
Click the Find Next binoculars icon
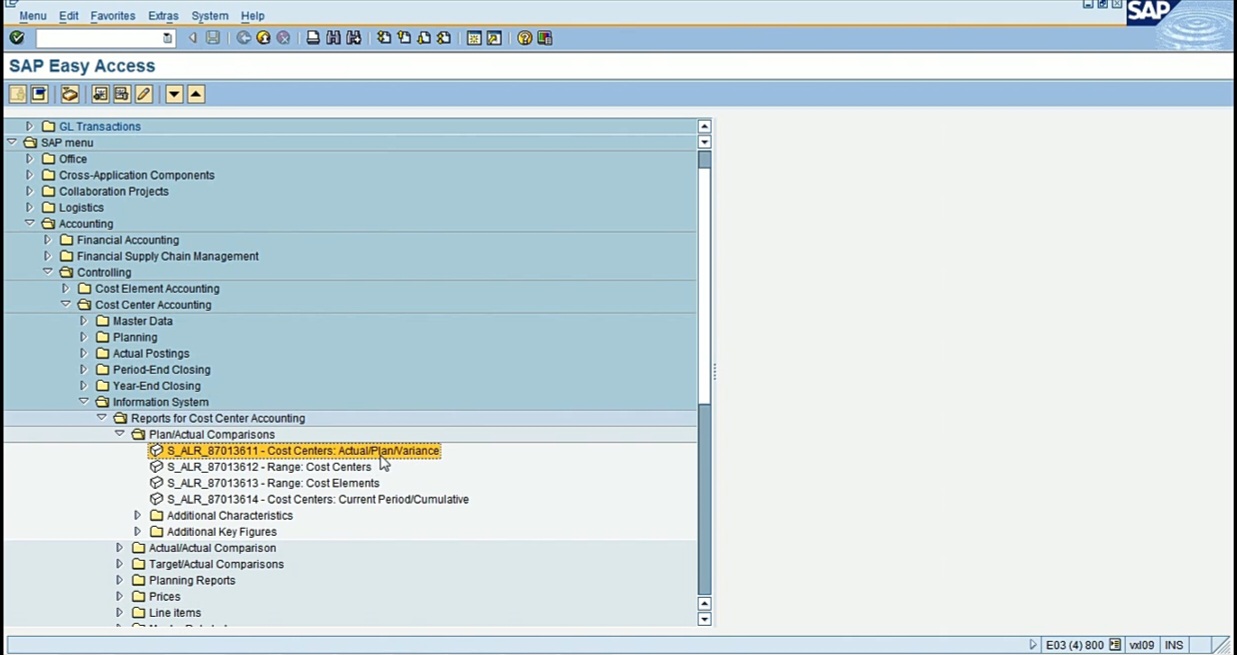(353, 38)
